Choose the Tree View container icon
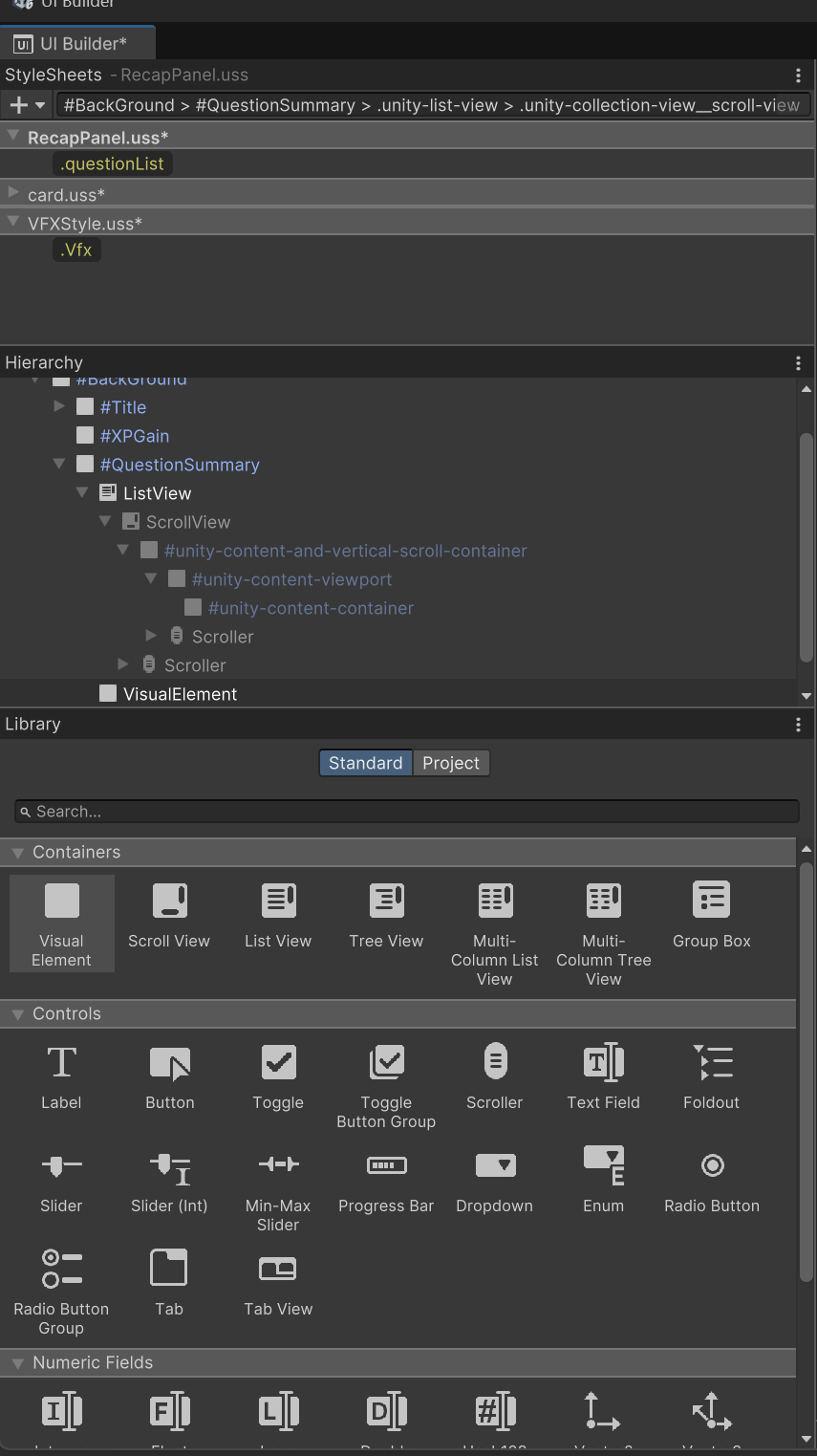 [x=386, y=901]
